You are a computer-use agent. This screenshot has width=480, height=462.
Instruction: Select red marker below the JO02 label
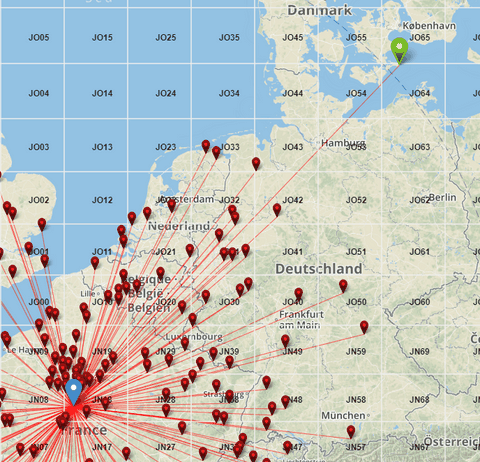tap(42, 224)
